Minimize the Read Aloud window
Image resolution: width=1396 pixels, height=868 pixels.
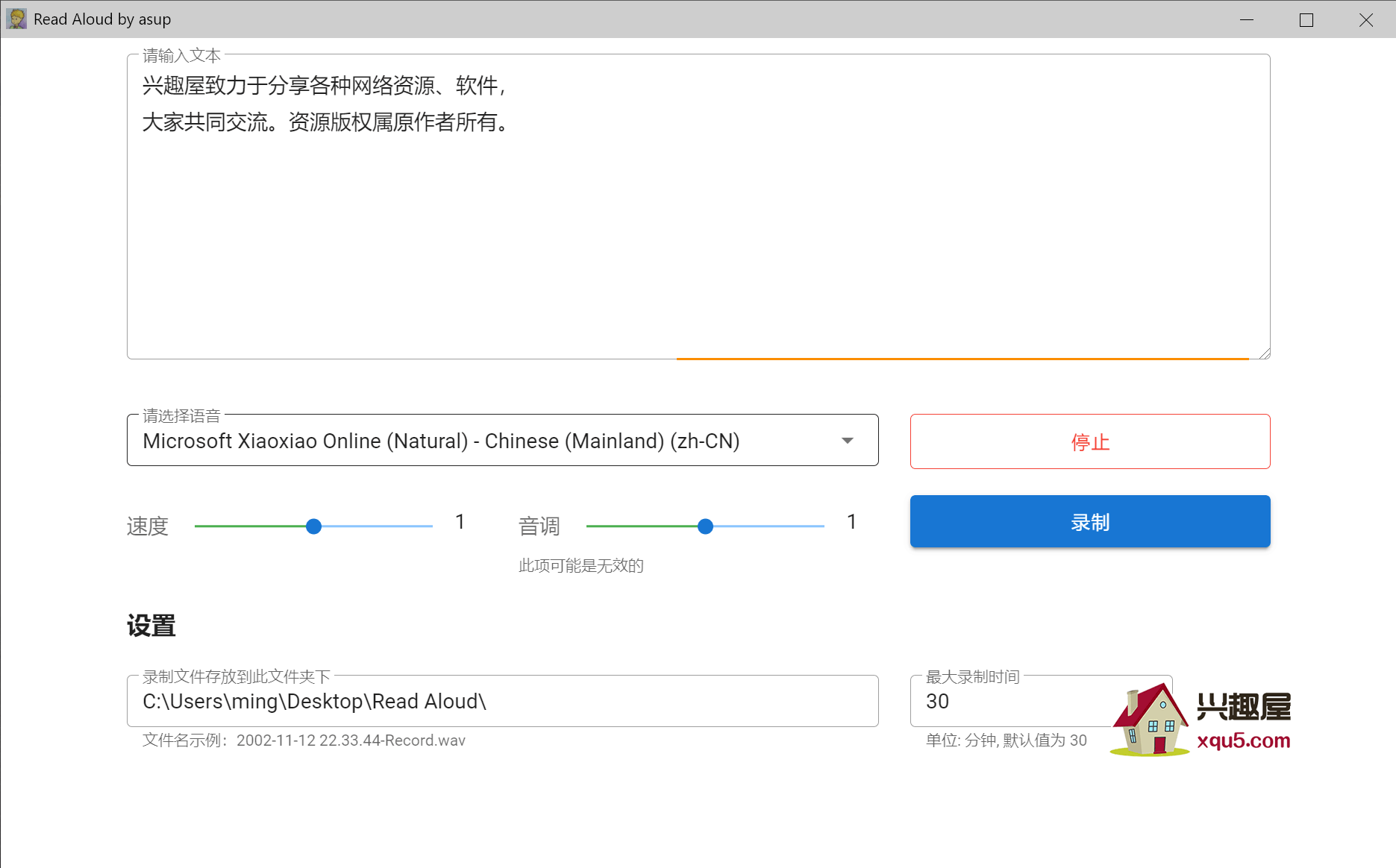point(1247,19)
